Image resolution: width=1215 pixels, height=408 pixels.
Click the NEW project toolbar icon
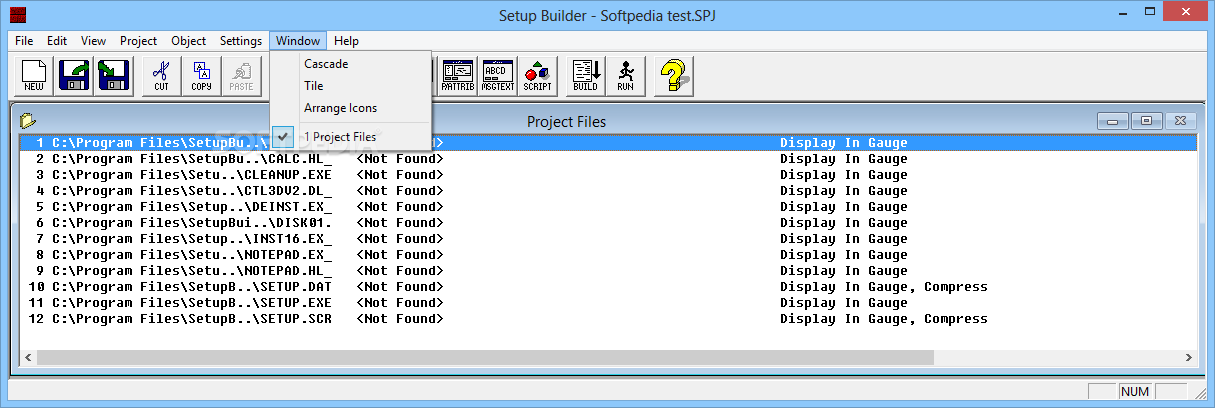tap(35, 76)
